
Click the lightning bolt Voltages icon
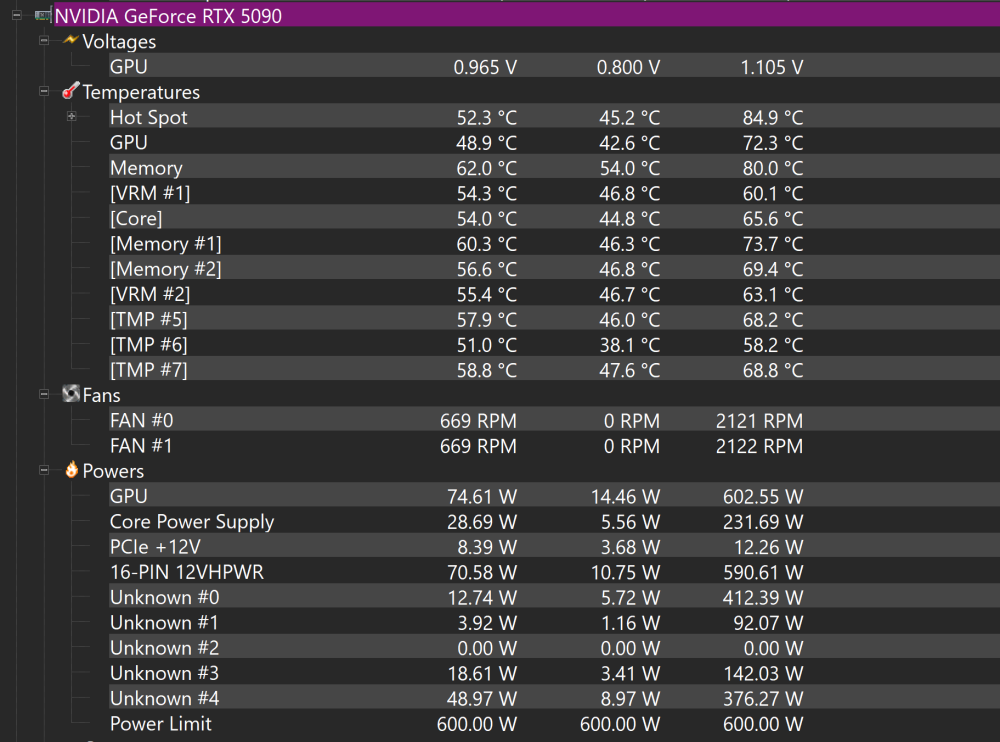71,40
